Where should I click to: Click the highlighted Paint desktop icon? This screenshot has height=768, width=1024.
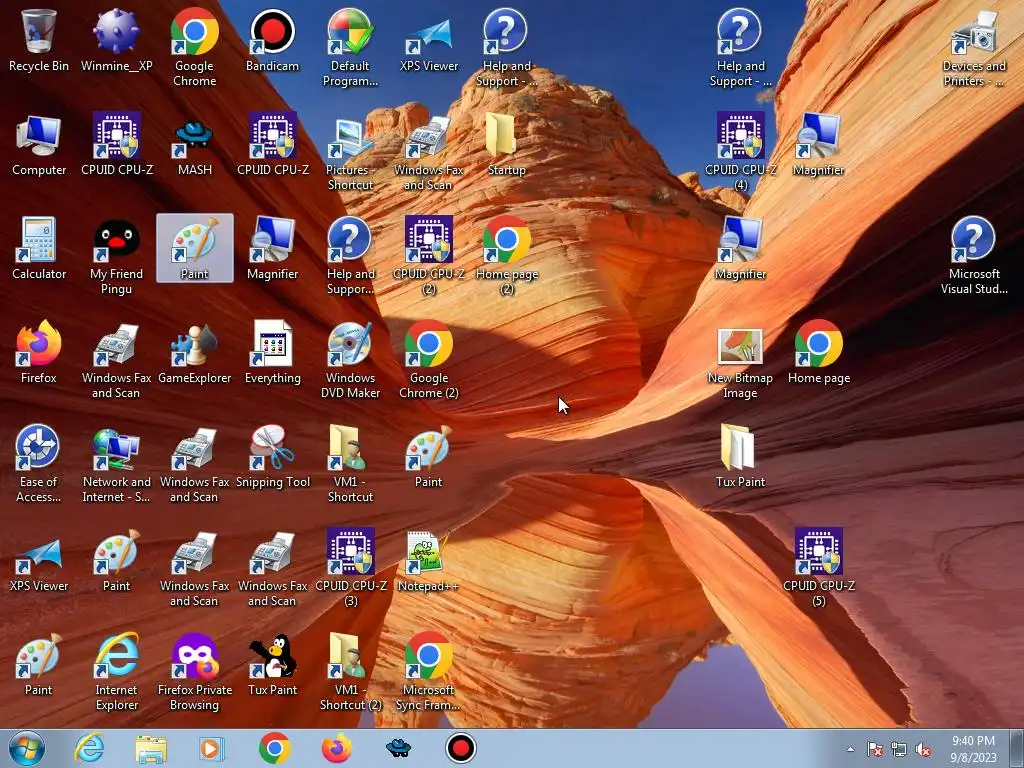tap(195, 248)
